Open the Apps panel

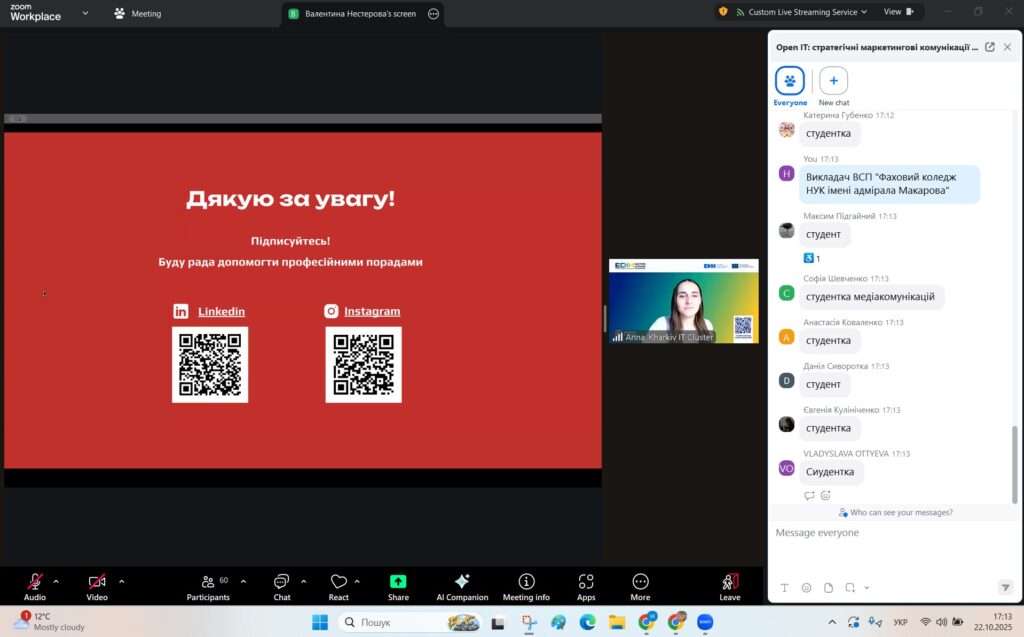click(x=586, y=584)
